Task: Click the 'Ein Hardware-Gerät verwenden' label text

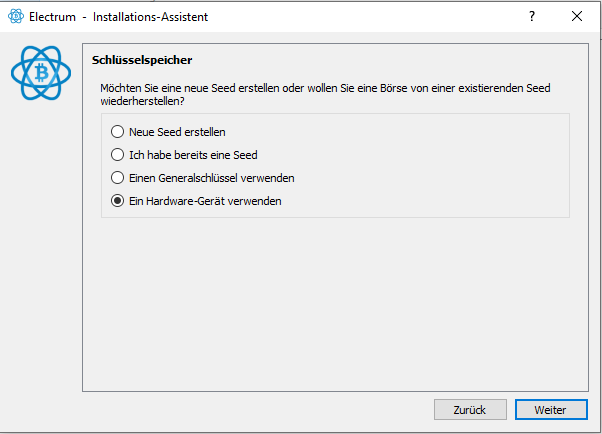Action: (x=205, y=201)
